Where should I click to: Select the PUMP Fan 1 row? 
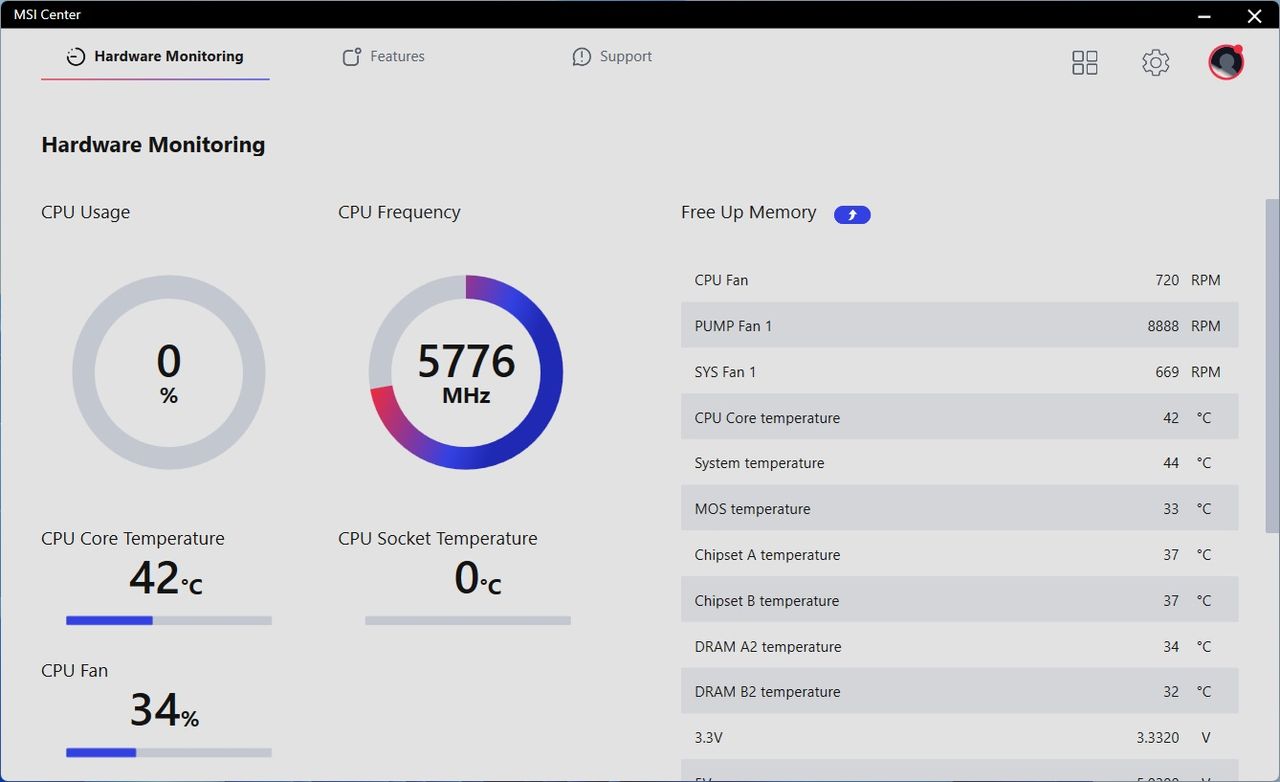point(960,326)
